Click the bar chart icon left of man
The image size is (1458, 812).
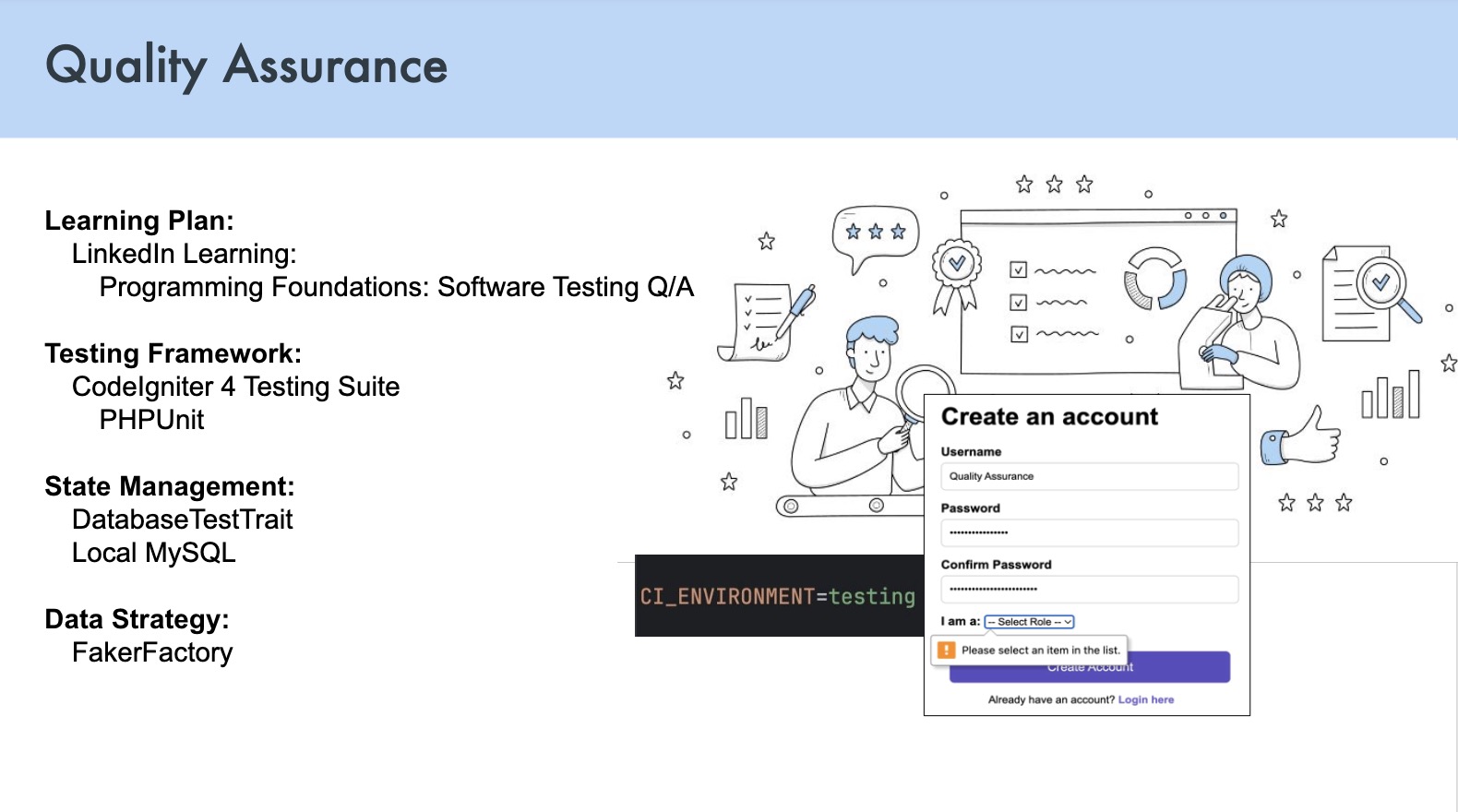[x=746, y=420]
